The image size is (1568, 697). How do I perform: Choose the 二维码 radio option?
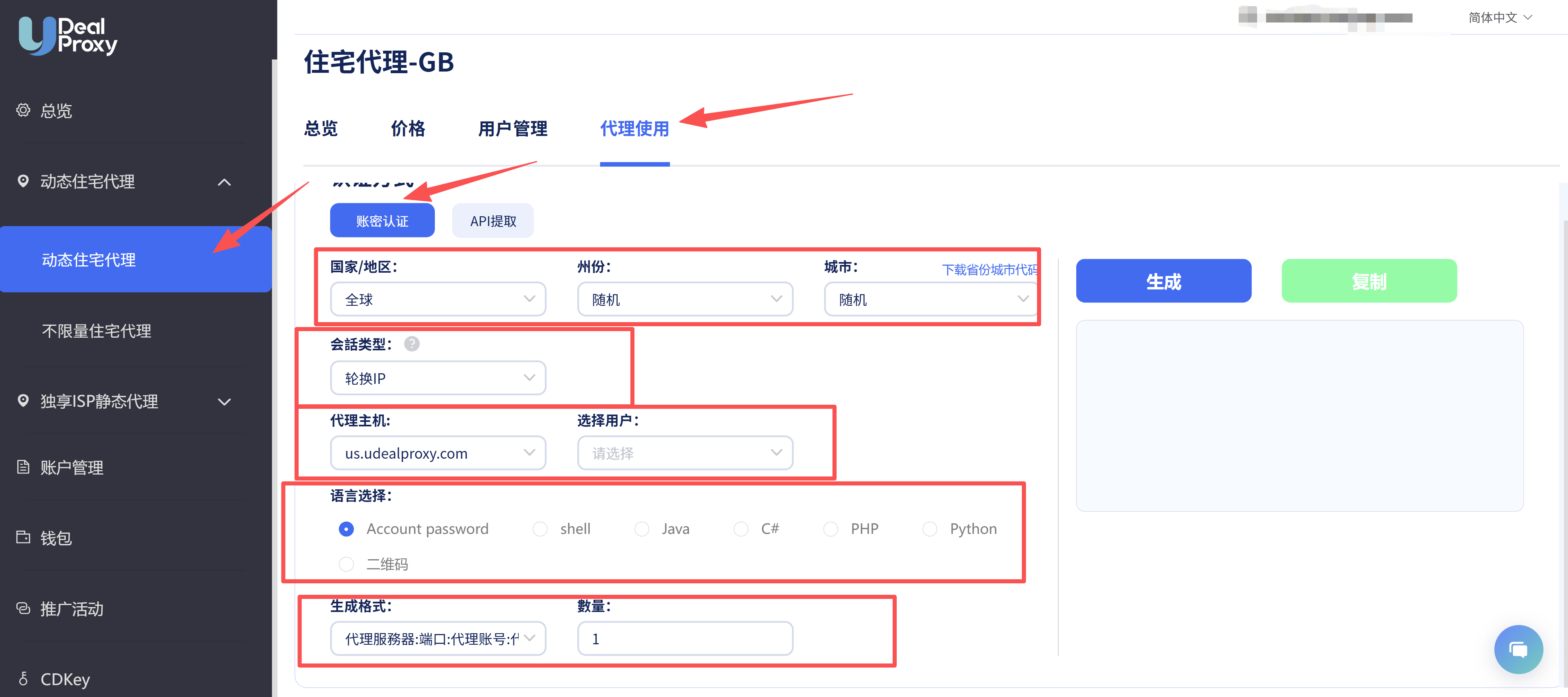(346, 565)
